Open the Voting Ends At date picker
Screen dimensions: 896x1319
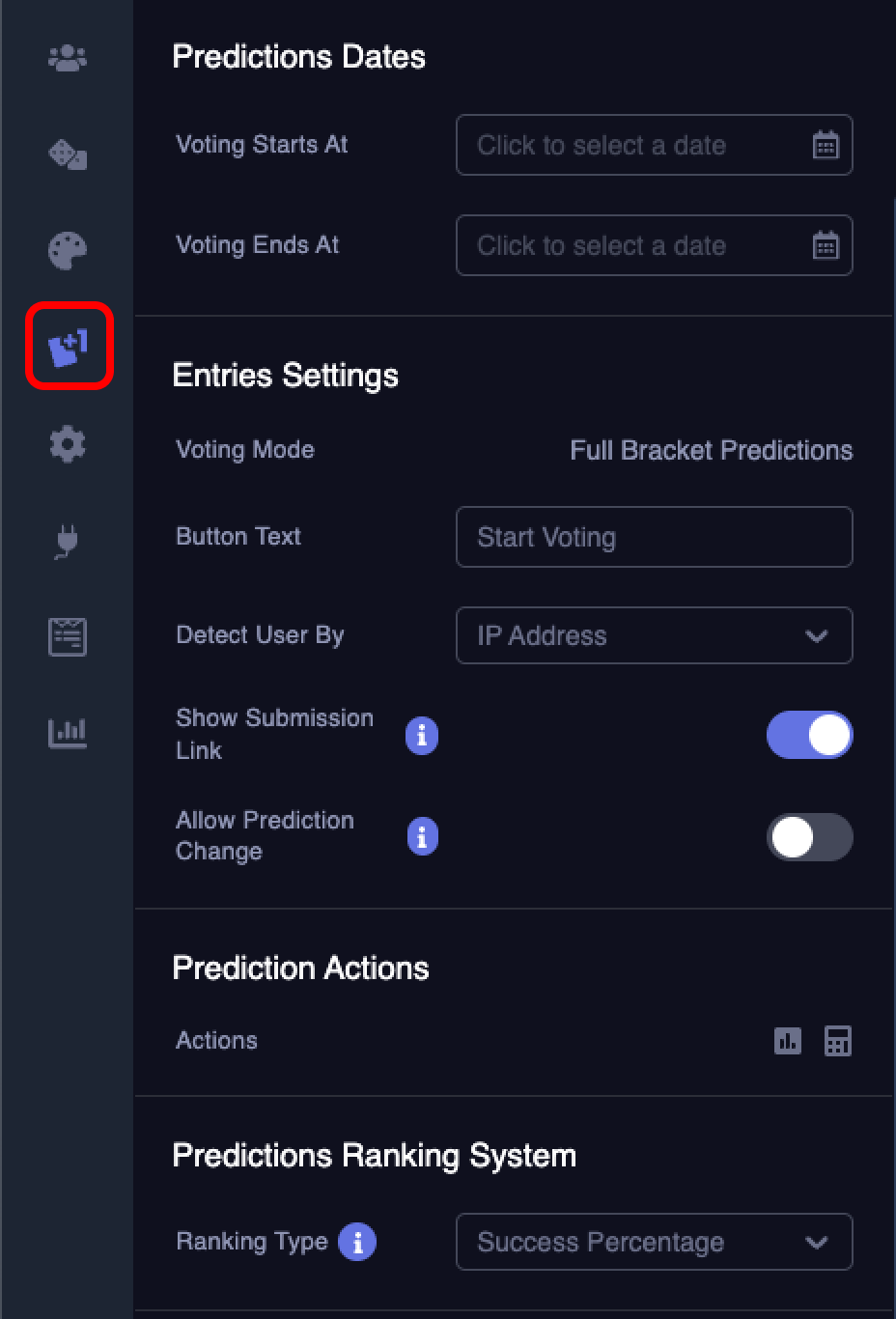pyautogui.click(x=654, y=245)
